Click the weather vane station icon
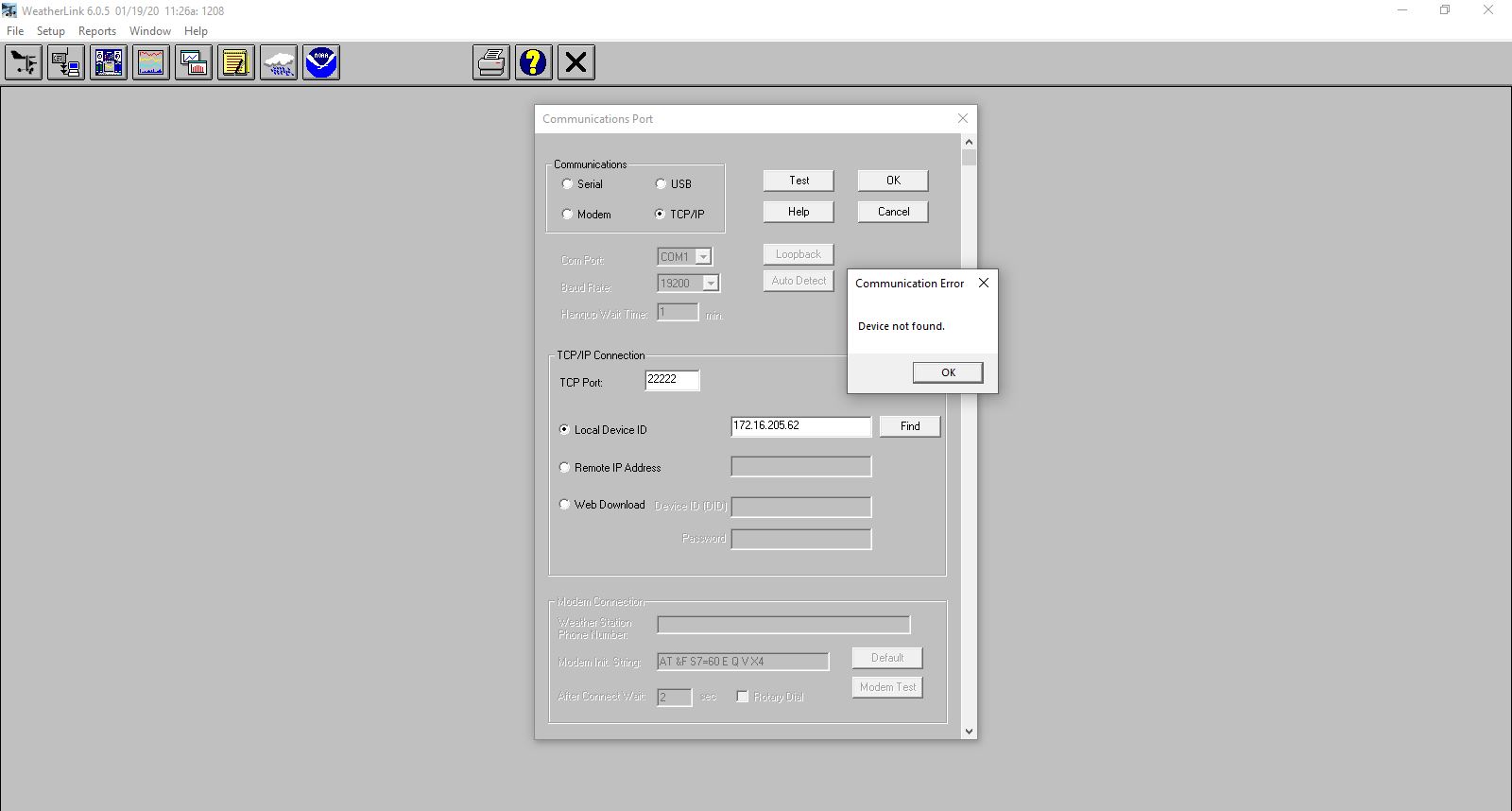 tap(24, 63)
